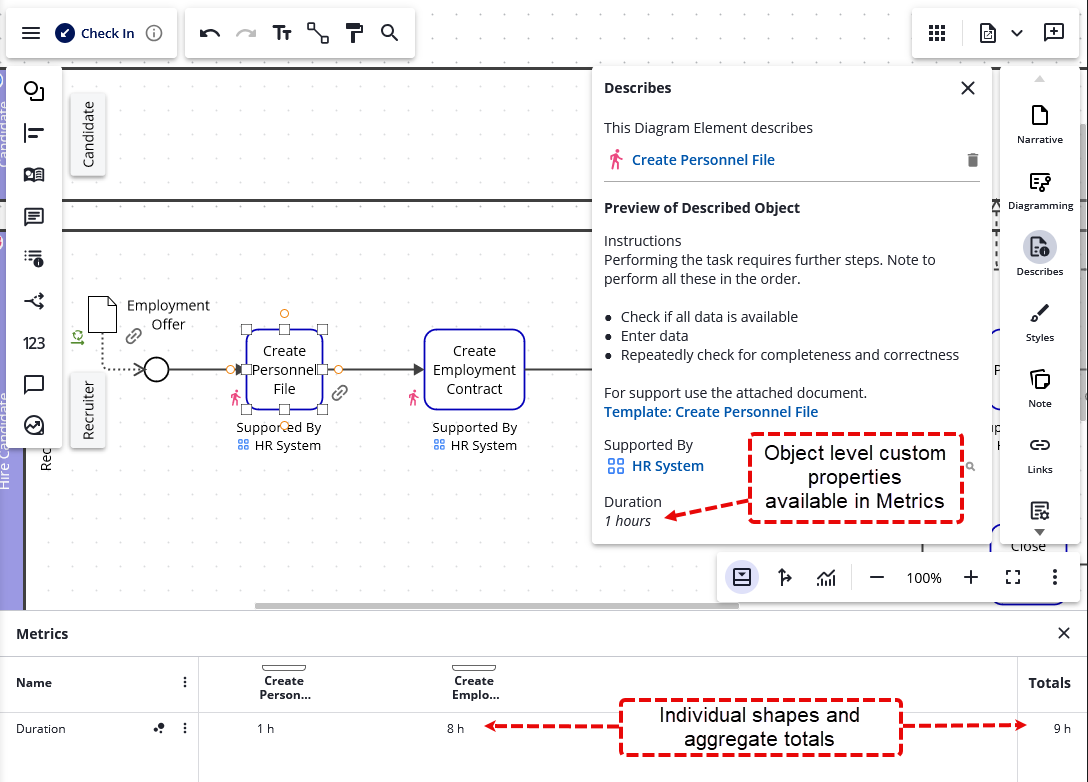
Task: Activate the format painter tool
Action: coord(354,33)
